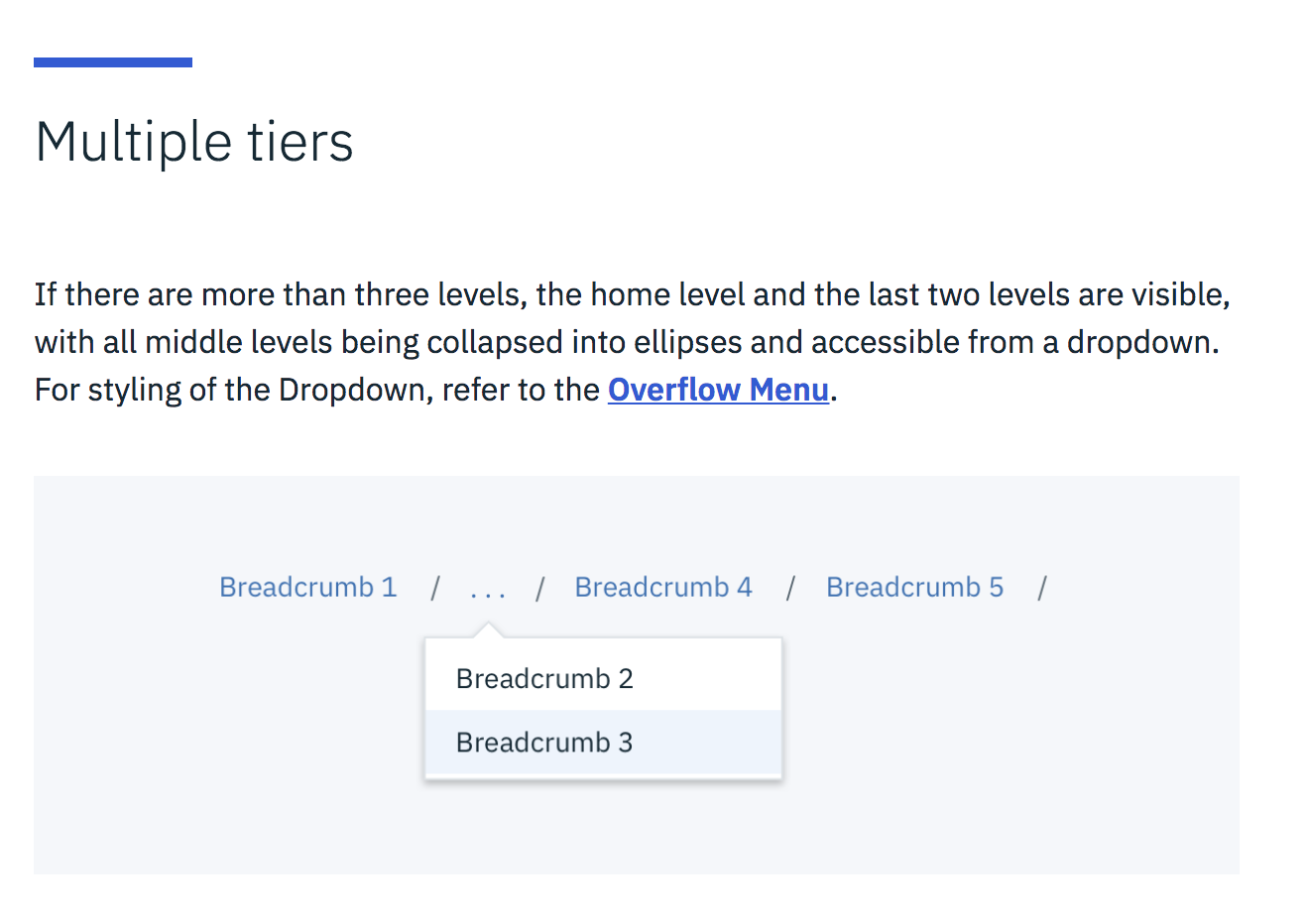Click the blue accent bar above heading
1307x924 pixels.
(x=113, y=62)
